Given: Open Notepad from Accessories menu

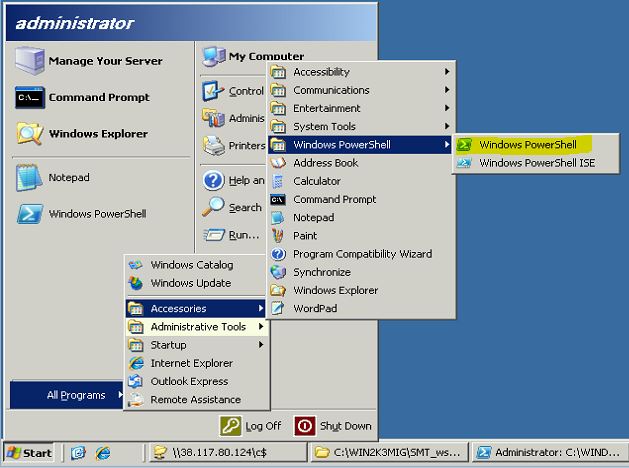Looking at the screenshot, I should point(361,218).
